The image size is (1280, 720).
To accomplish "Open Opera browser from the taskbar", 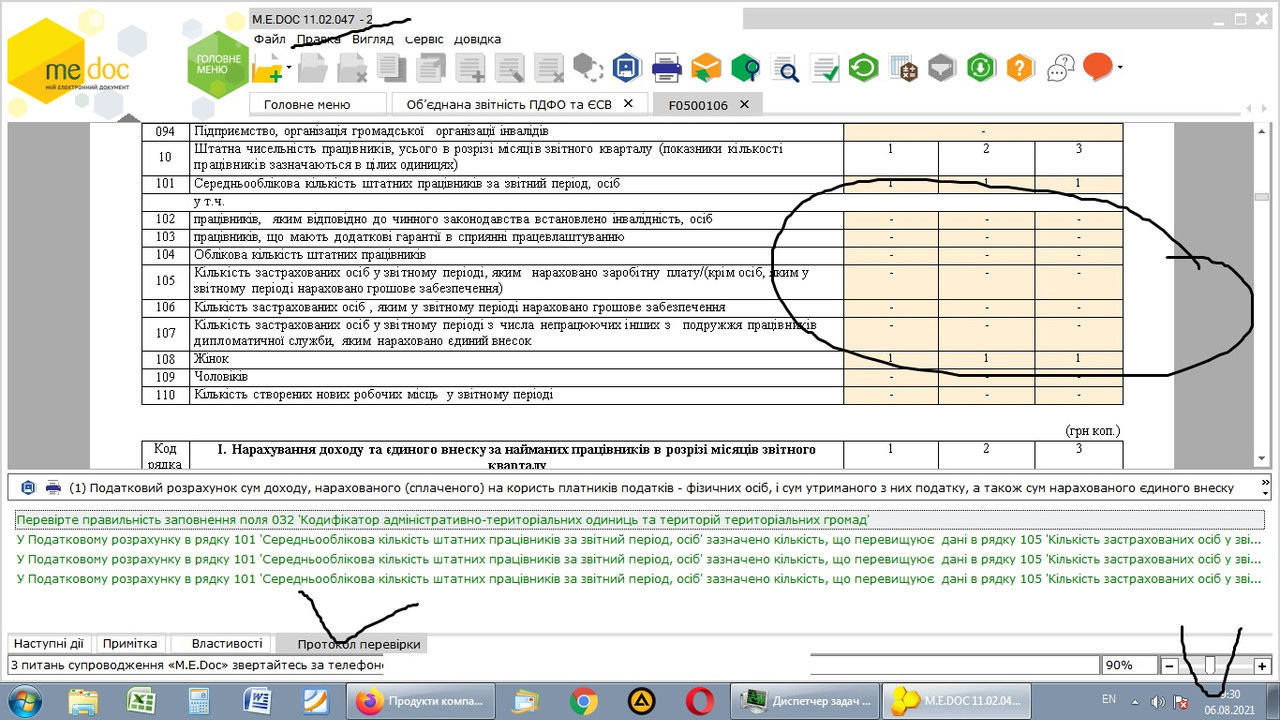I will point(700,701).
